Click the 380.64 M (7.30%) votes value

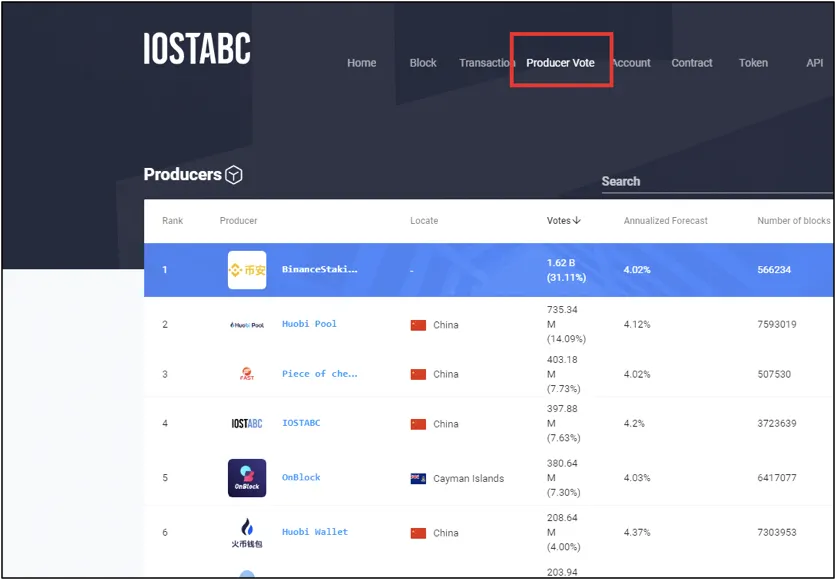pos(564,478)
